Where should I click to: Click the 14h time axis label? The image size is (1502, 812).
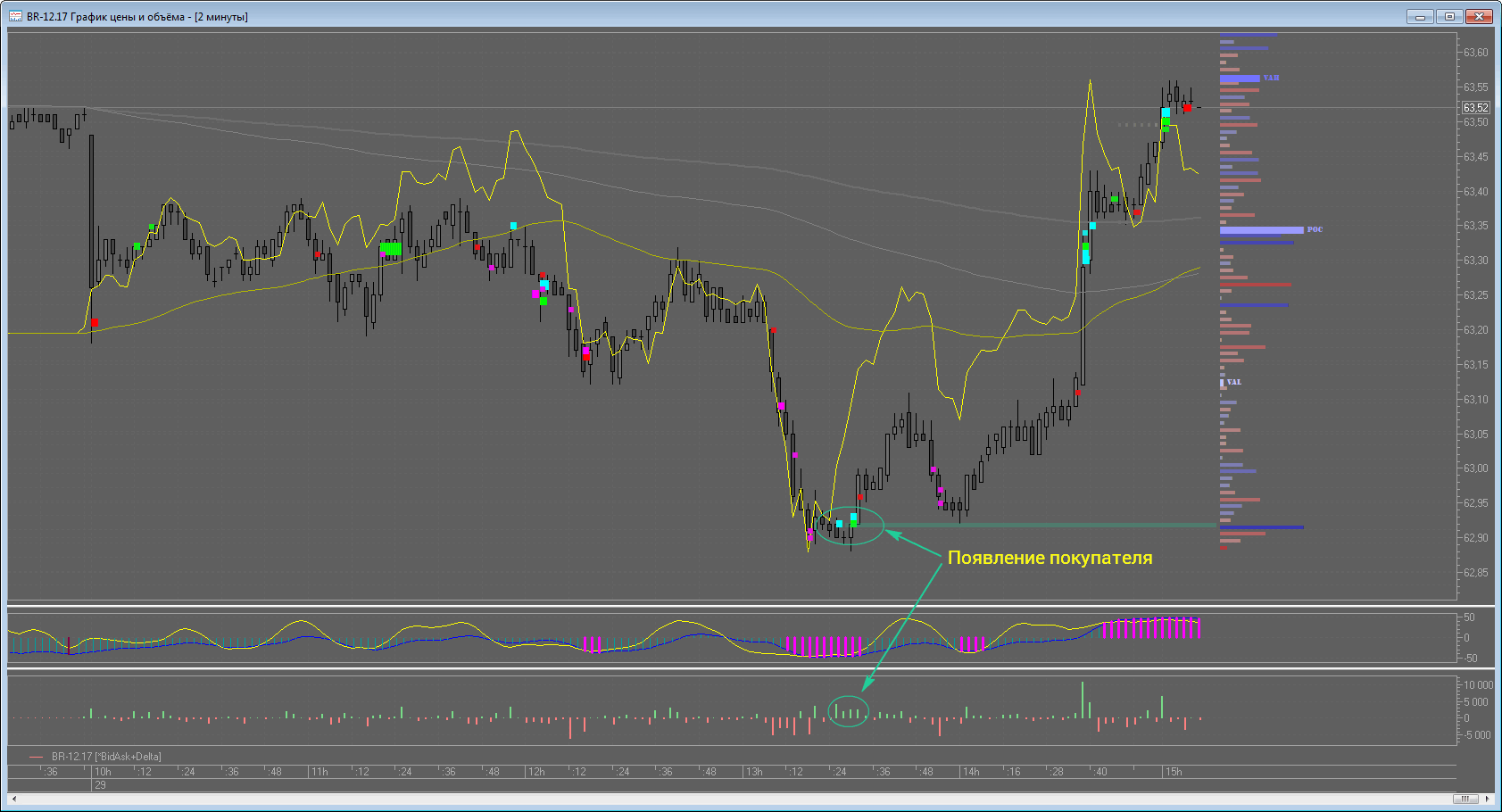pos(971,772)
